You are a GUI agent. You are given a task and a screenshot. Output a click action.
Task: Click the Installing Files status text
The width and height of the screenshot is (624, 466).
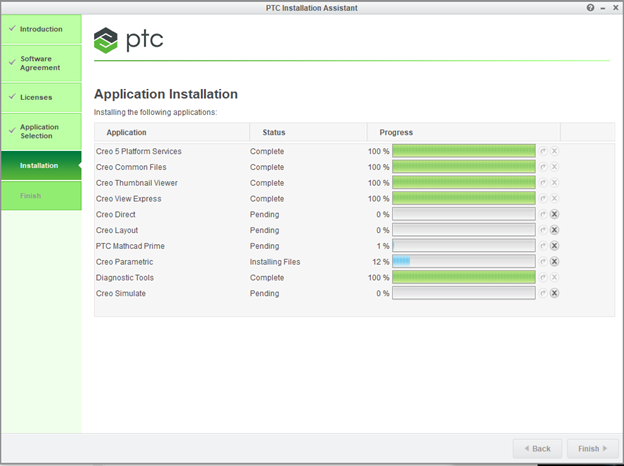tap(275, 262)
